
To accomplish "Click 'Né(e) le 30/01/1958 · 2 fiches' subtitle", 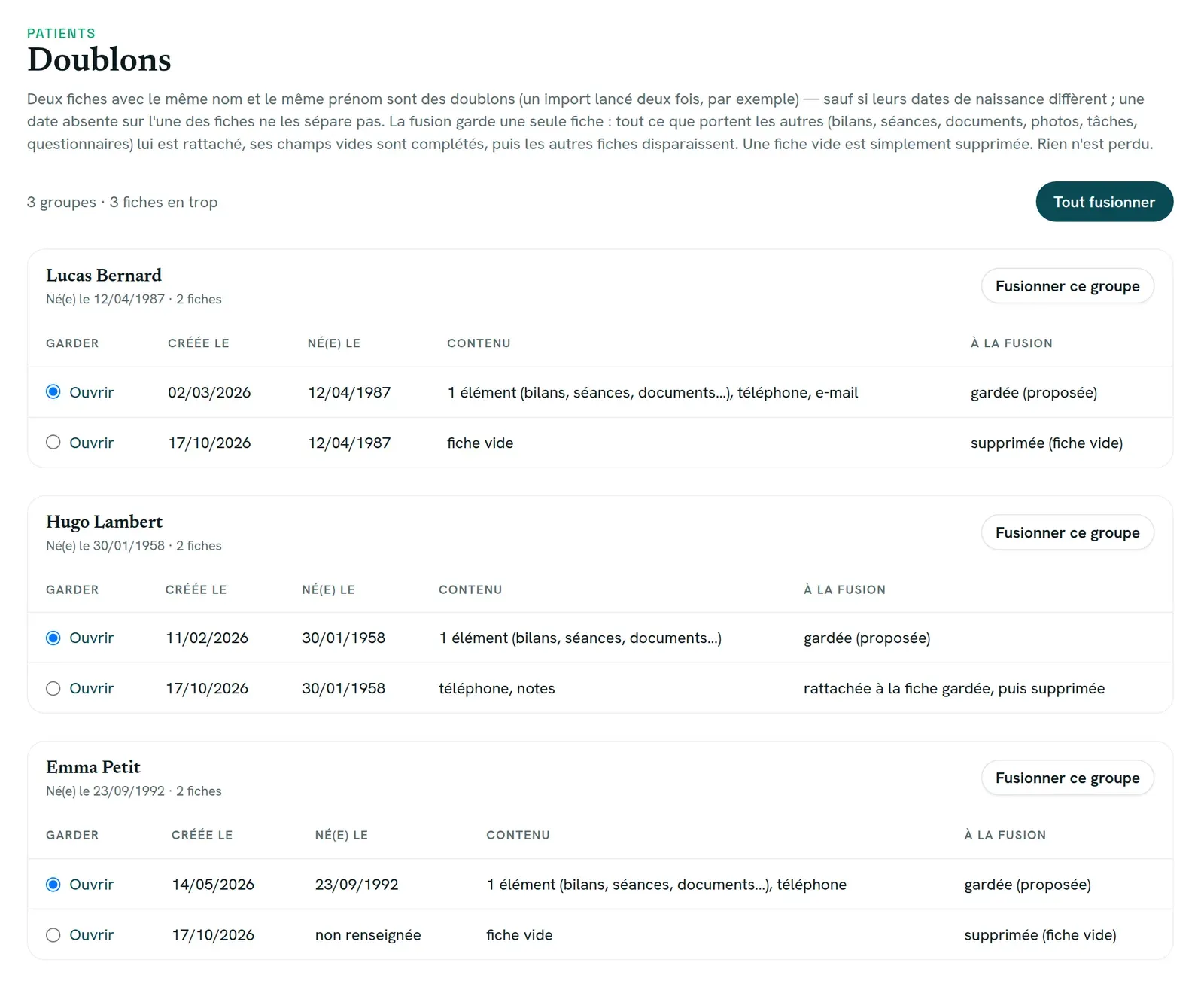I will click(x=134, y=545).
